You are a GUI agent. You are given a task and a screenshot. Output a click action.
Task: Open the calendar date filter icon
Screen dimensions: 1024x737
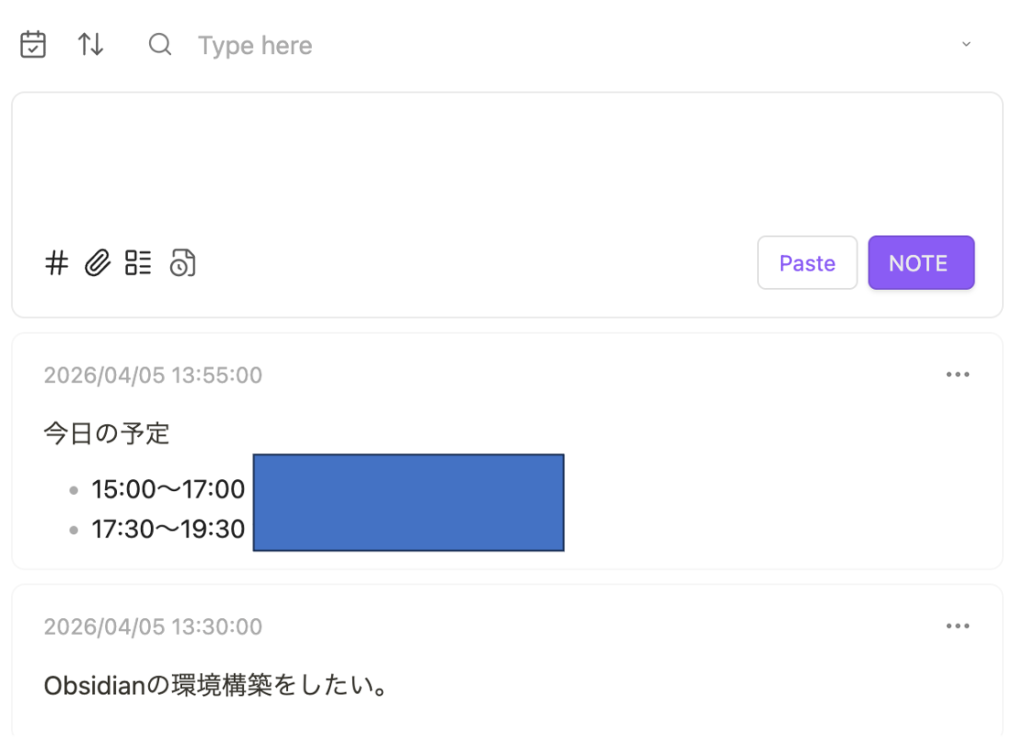pos(33,45)
